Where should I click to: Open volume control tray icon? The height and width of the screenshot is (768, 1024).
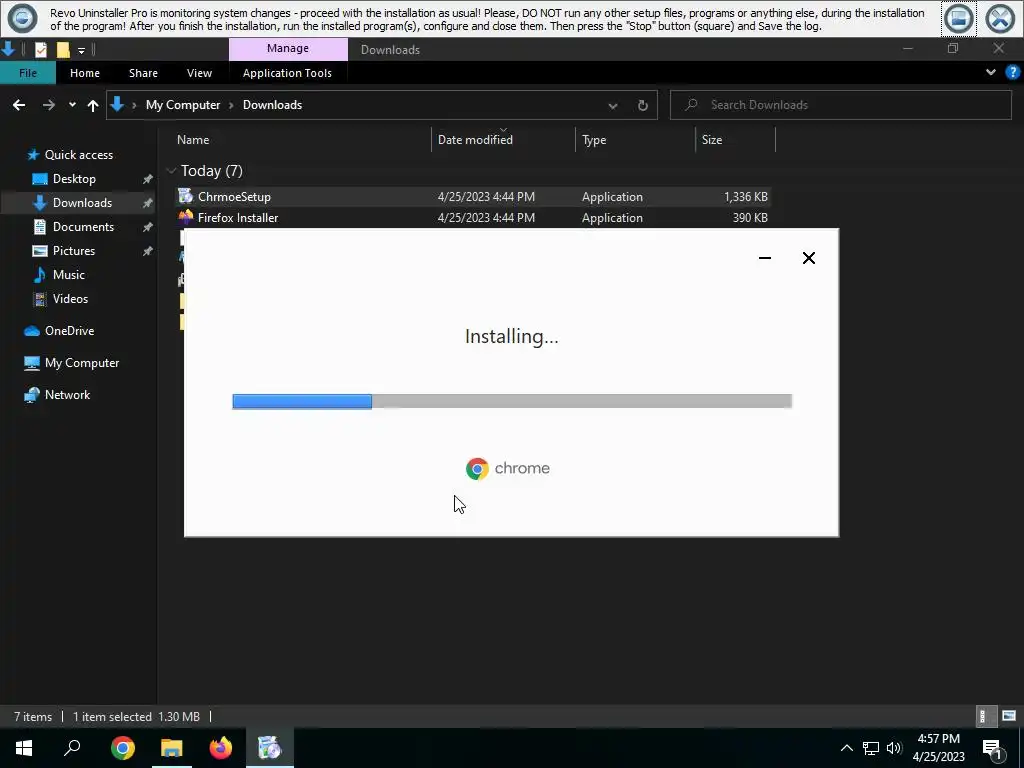(x=894, y=748)
